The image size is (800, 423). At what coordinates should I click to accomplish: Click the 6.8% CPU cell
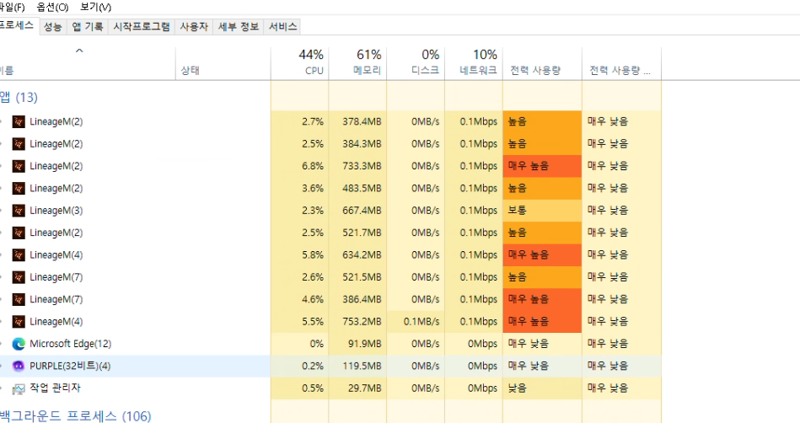[299, 166]
